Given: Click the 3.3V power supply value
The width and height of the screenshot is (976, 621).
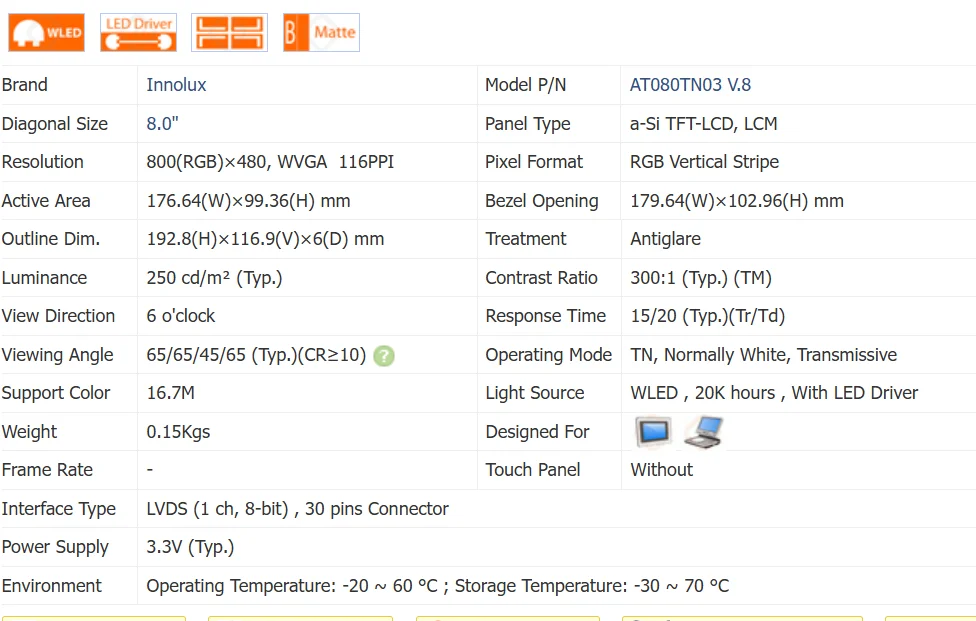Looking at the screenshot, I should pos(190,547).
